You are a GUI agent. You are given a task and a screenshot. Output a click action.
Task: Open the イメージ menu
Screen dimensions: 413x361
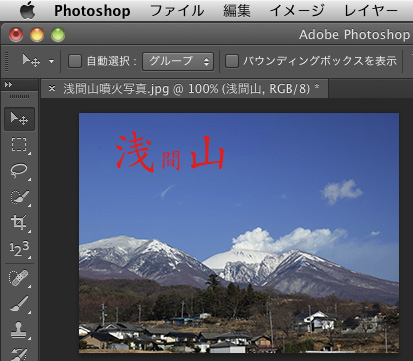point(297,11)
